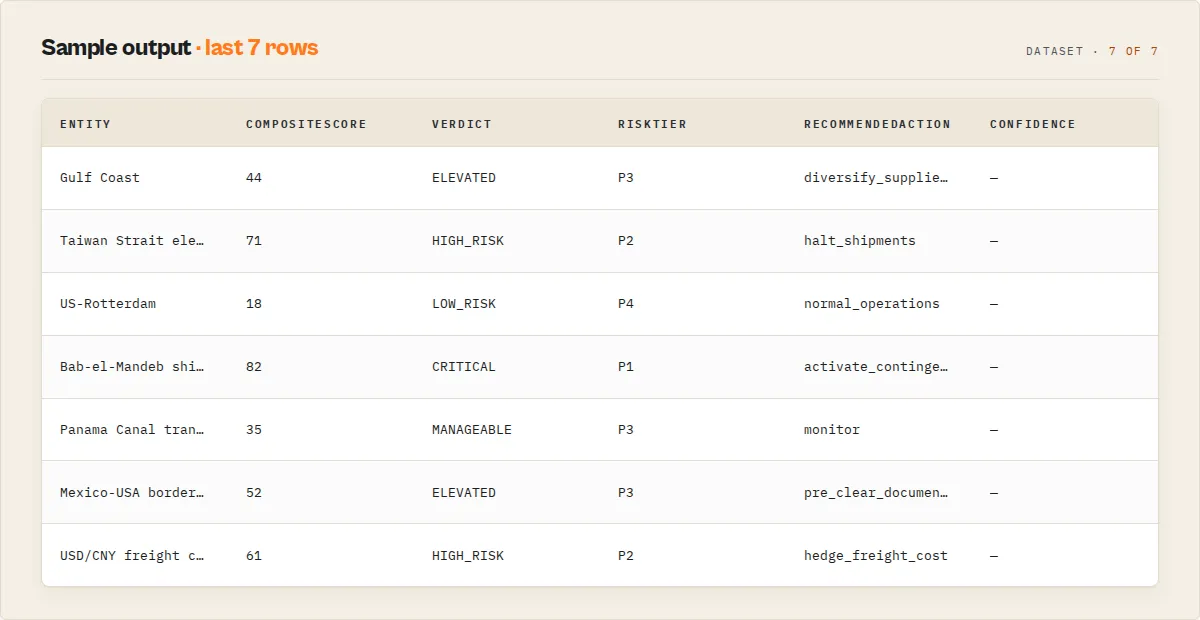The width and height of the screenshot is (1200, 620).
Task: Click P3 risk tier in Gulf Coast row
Action: (x=626, y=178)
